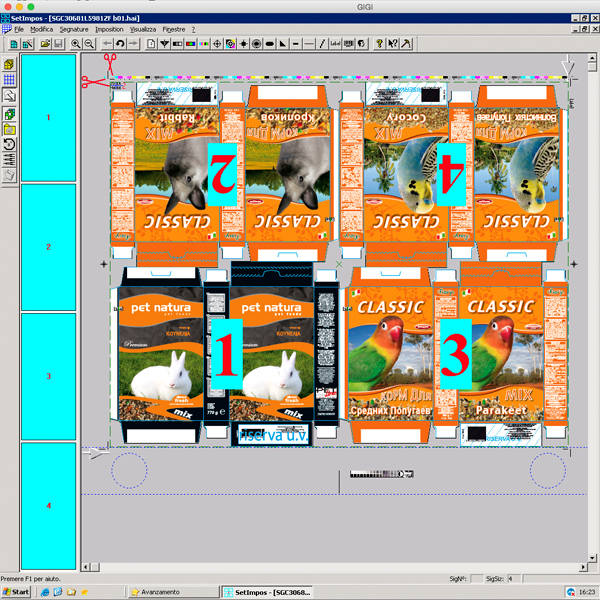This screenshot has width=600, height=600.
Task: Open file using the yellow folder toolbar icon
Action: pyautogui.click(x=45, y=44)
